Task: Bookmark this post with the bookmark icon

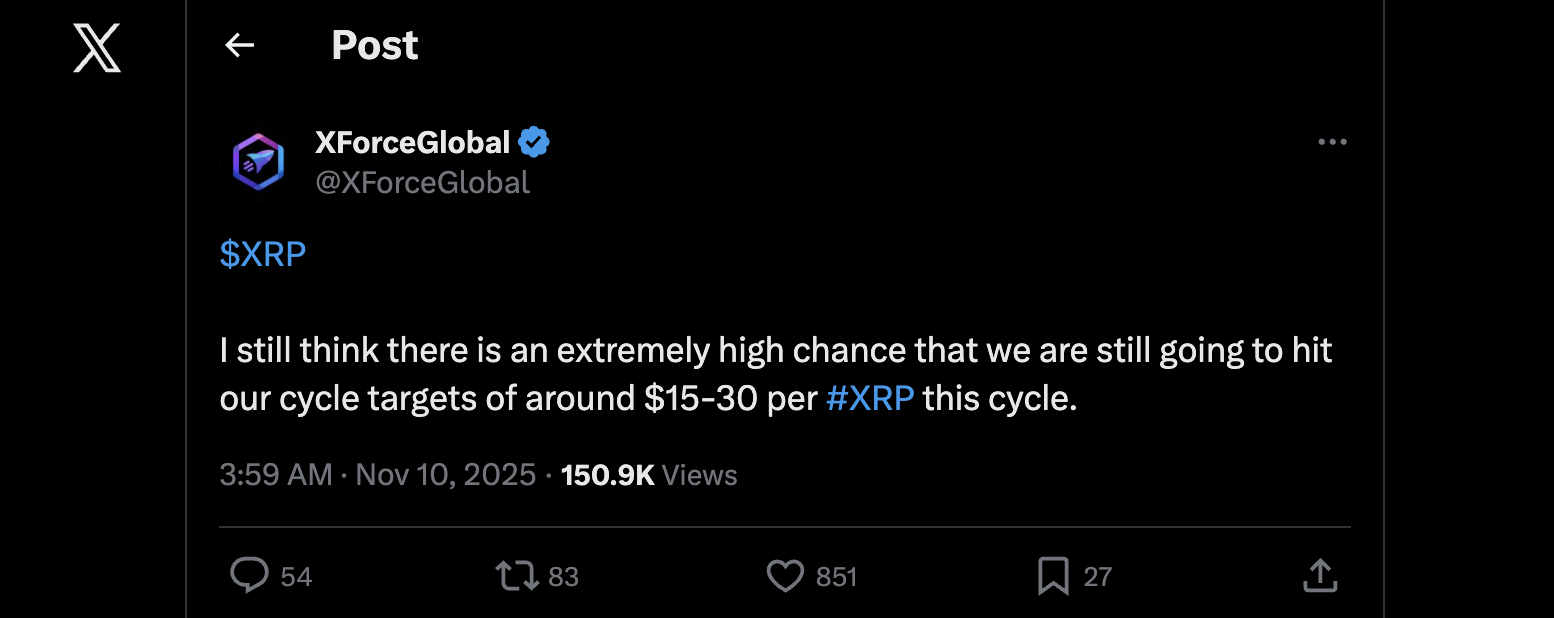Action: click(1053, 575)
